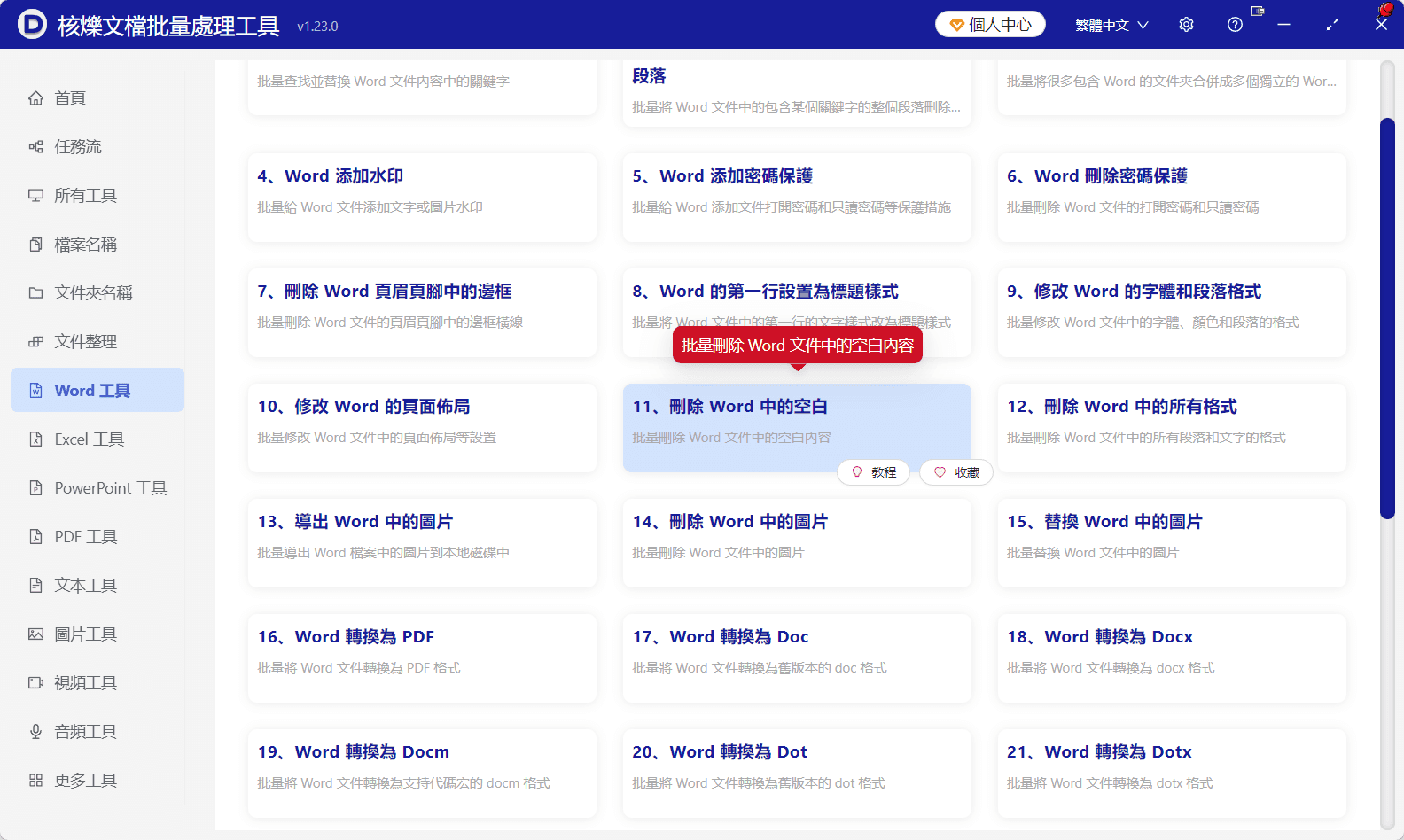Click the text file icon beside 文本工具

tap(35, 586)
